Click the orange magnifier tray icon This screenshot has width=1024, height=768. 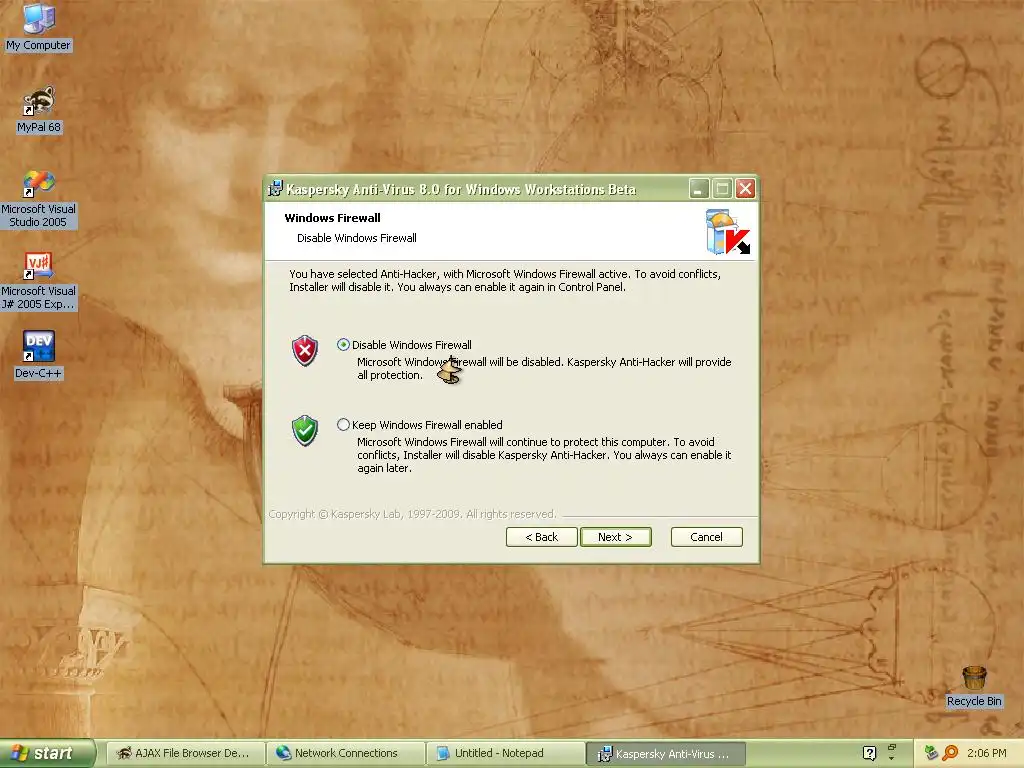pos(950,753)
